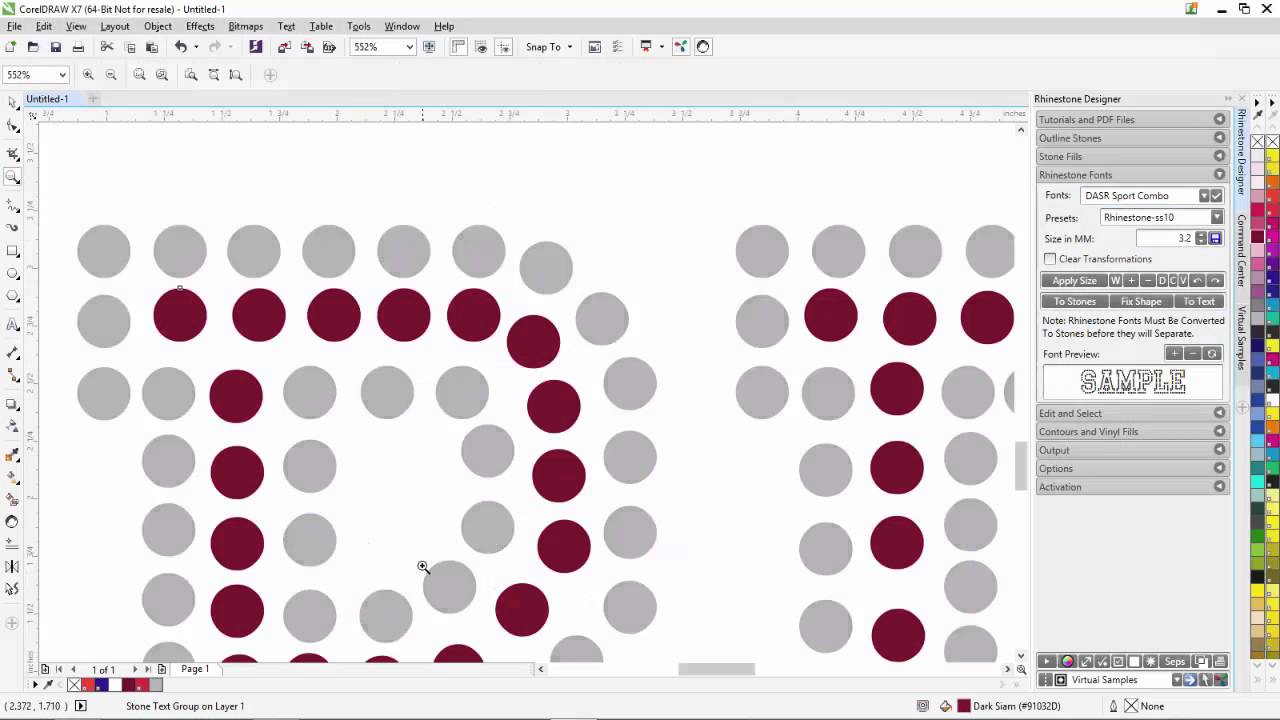Image resolution: width=1280 pixels, height=720 pixels.
Task: Open the Command Center docker tab
Action: click(x=1241, y=250)
